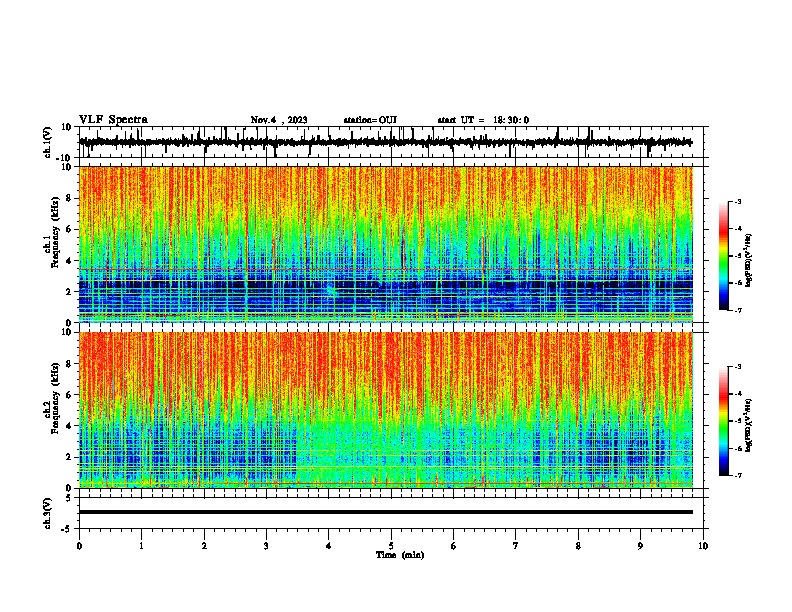Click time axis tick label "9"

point(640,546)
